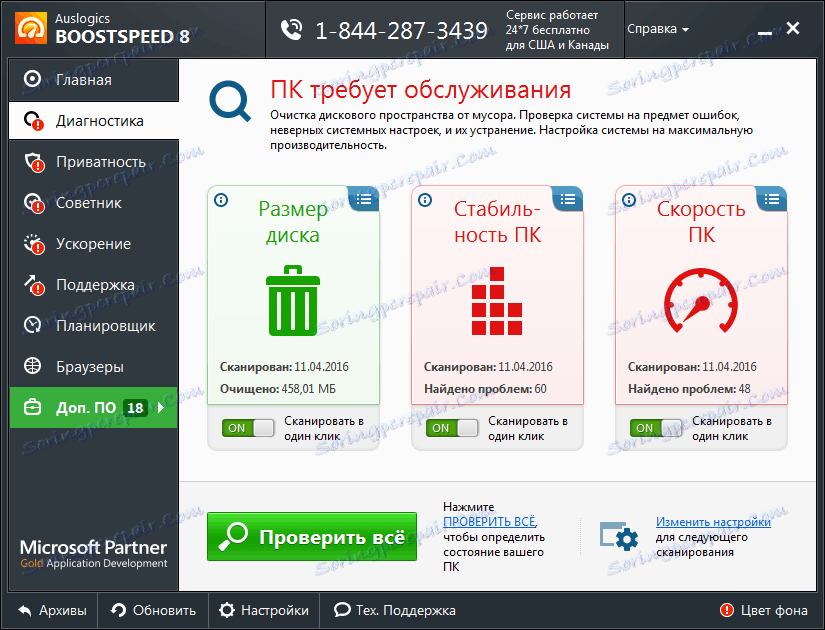The image size is (825, 630).
Task: Click the Поддержка arrow icon
Action: tap(34, 285)
